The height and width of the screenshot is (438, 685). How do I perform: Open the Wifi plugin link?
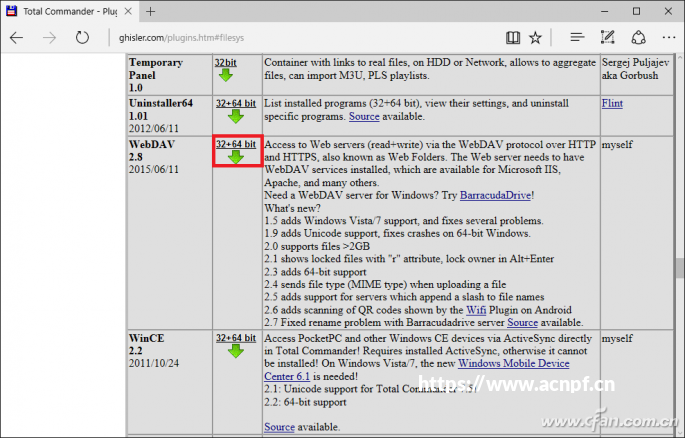click(476, 310)
